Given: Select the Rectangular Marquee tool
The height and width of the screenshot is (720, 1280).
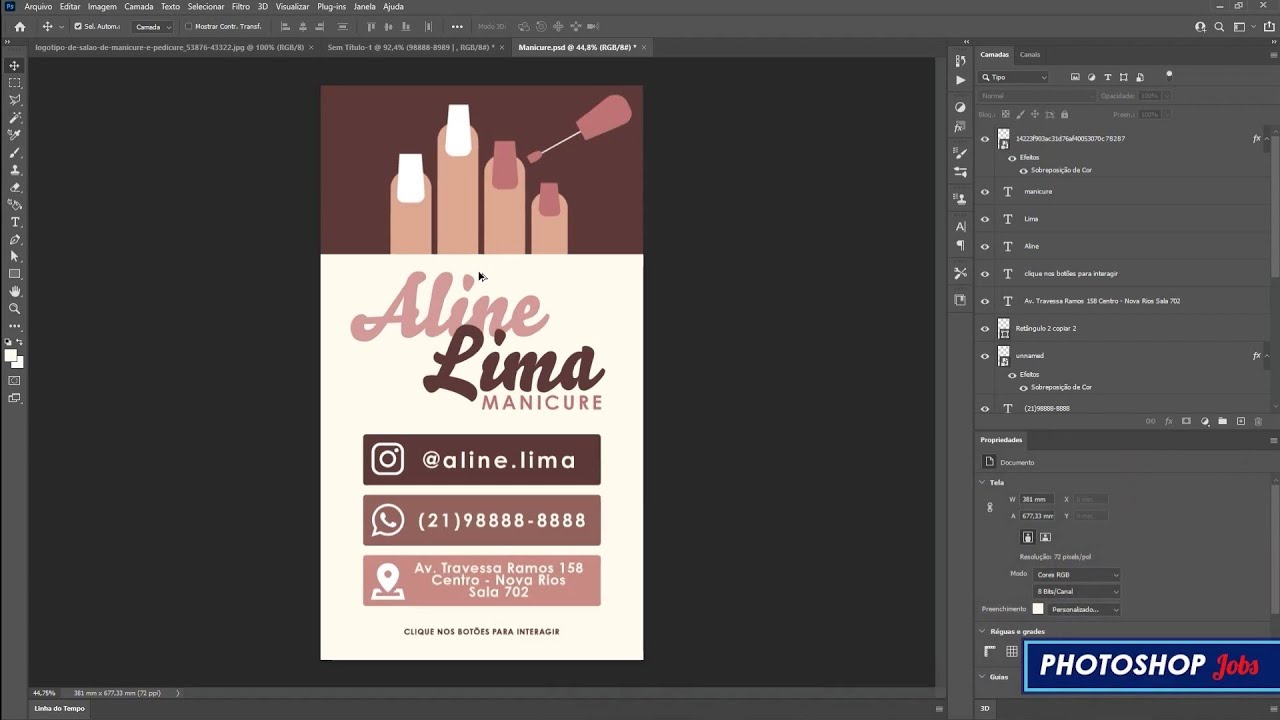Looking at the screenshot, I should (14, 83).
